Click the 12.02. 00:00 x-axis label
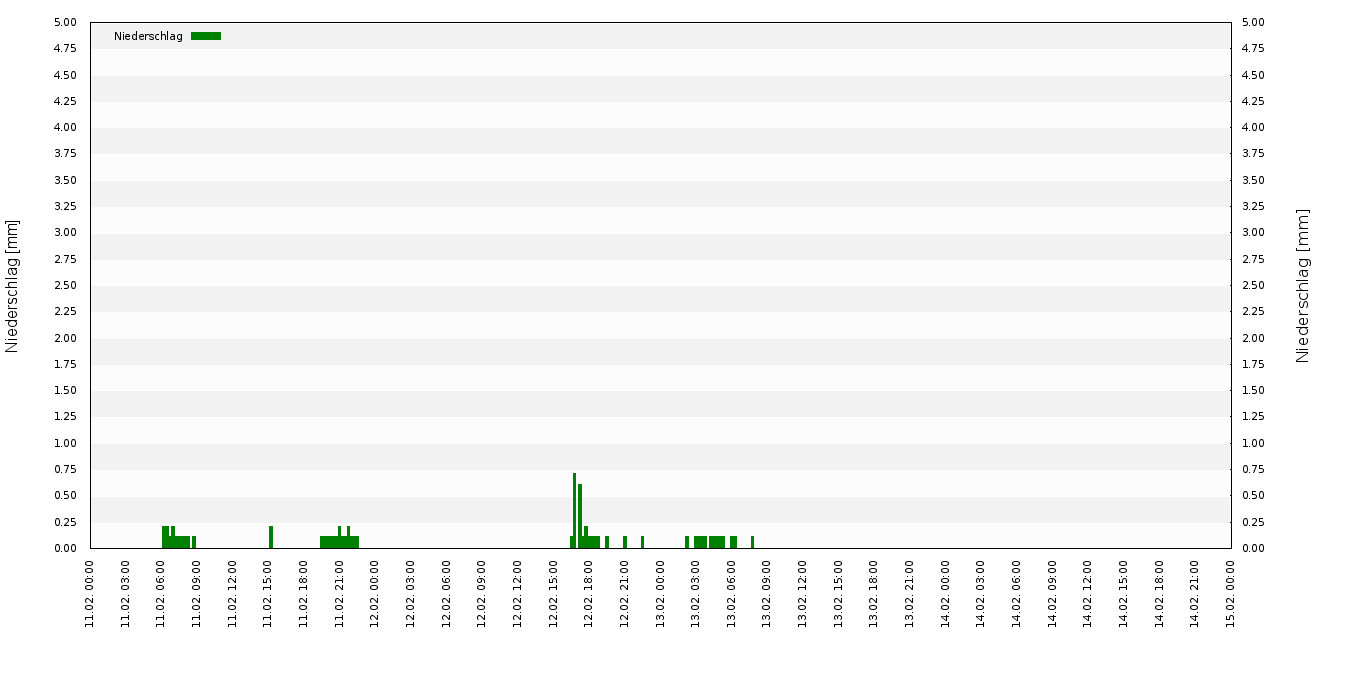 tap(375, 594)
